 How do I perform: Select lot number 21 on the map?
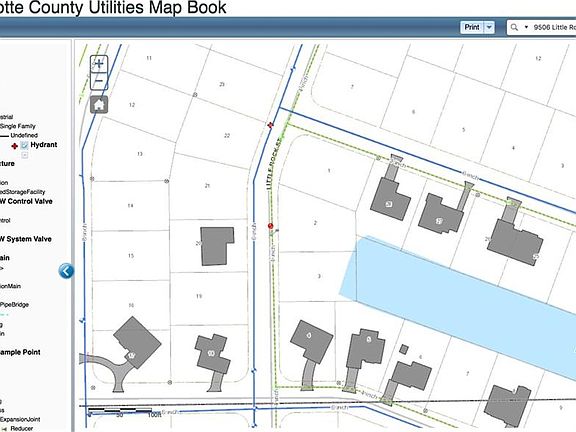point(207,186)
